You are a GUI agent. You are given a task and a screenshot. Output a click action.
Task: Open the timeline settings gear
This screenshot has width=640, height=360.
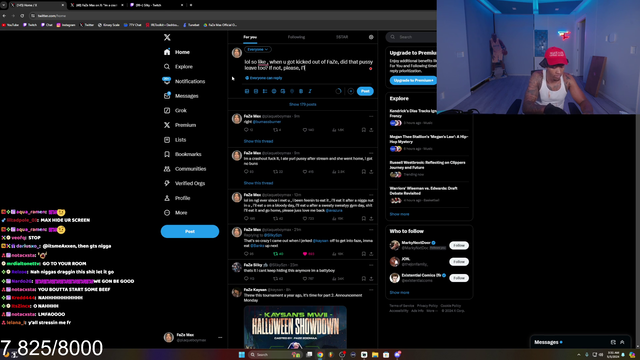tap(371, 37)
